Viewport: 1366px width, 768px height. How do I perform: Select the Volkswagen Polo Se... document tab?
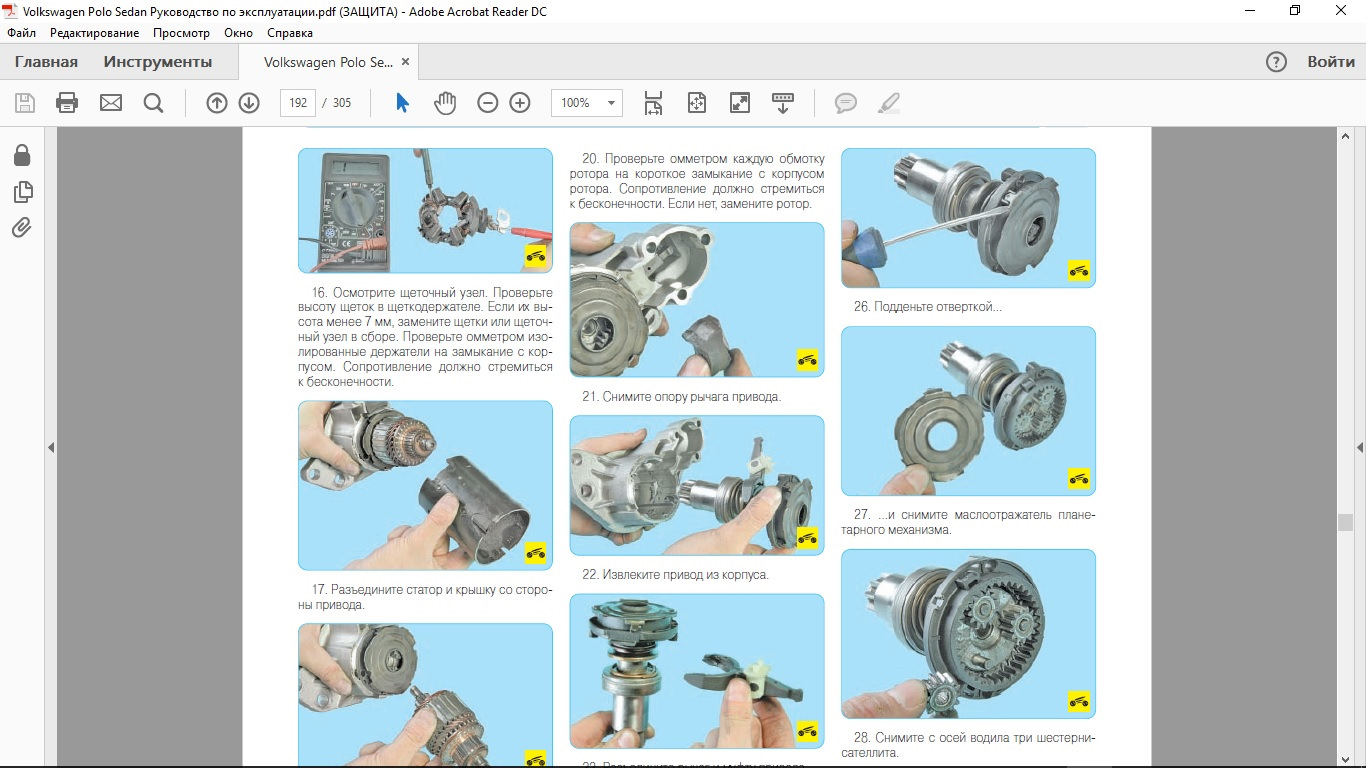(x=328, y=62)
